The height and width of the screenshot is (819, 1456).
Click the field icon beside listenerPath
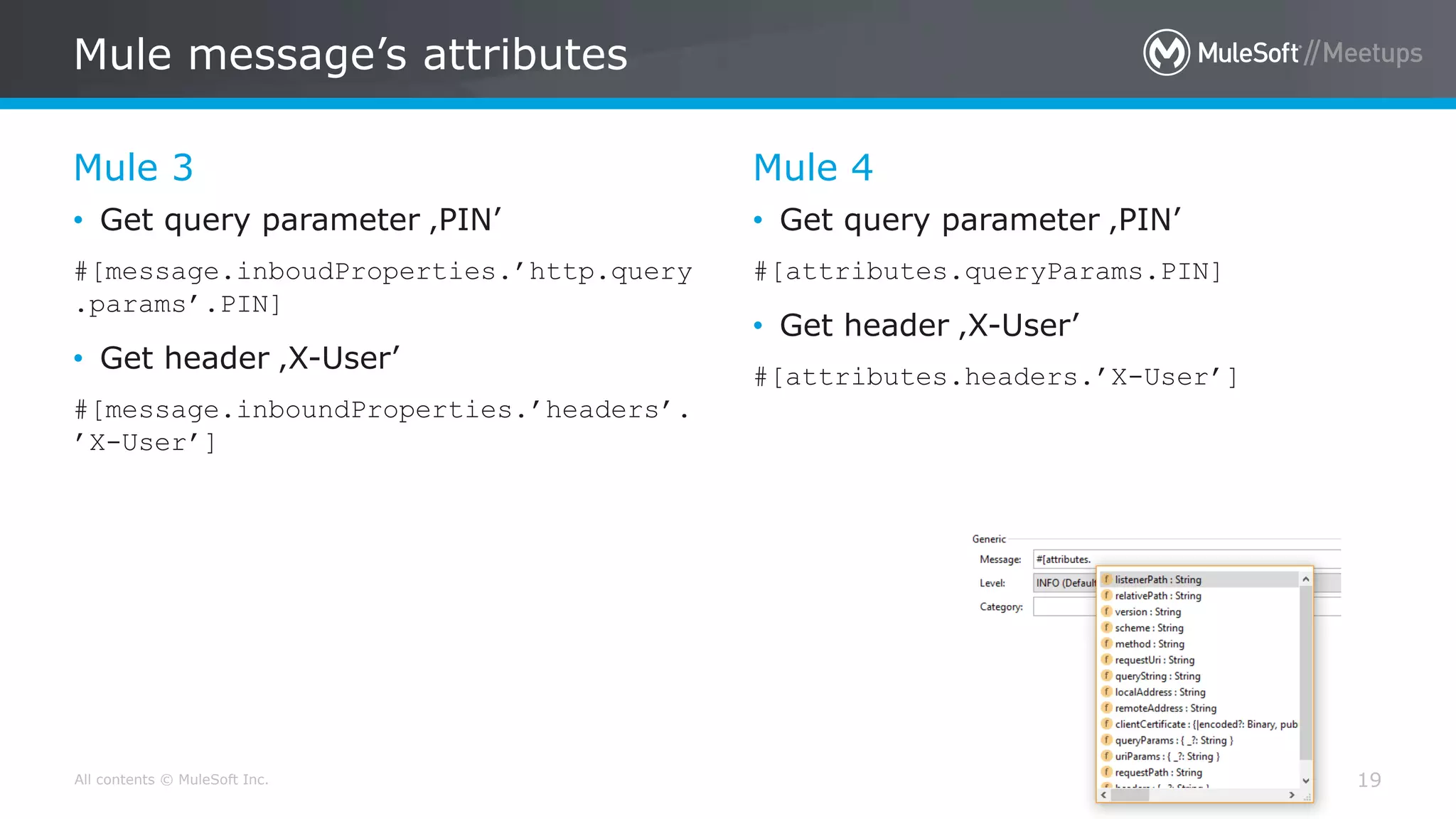pos(1107,579)
